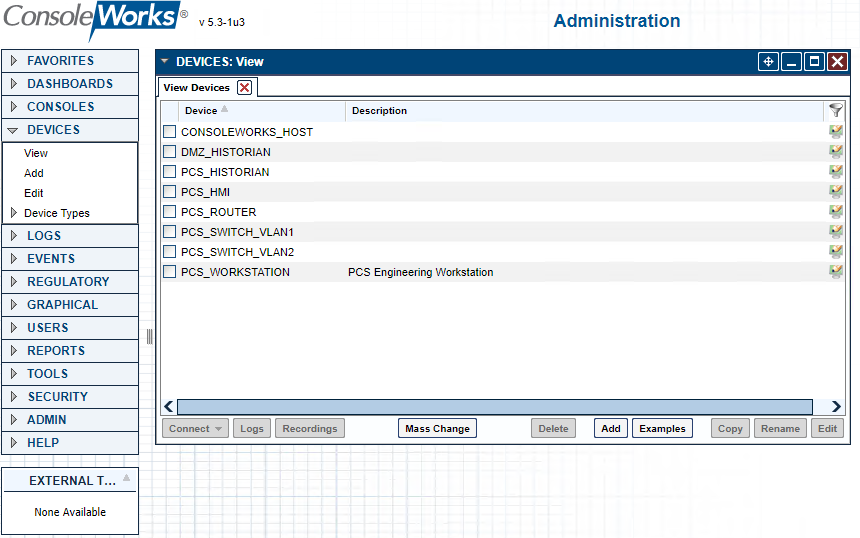Click the Copy button
Viewport: 860px width, 538px height.
(730, 428)
